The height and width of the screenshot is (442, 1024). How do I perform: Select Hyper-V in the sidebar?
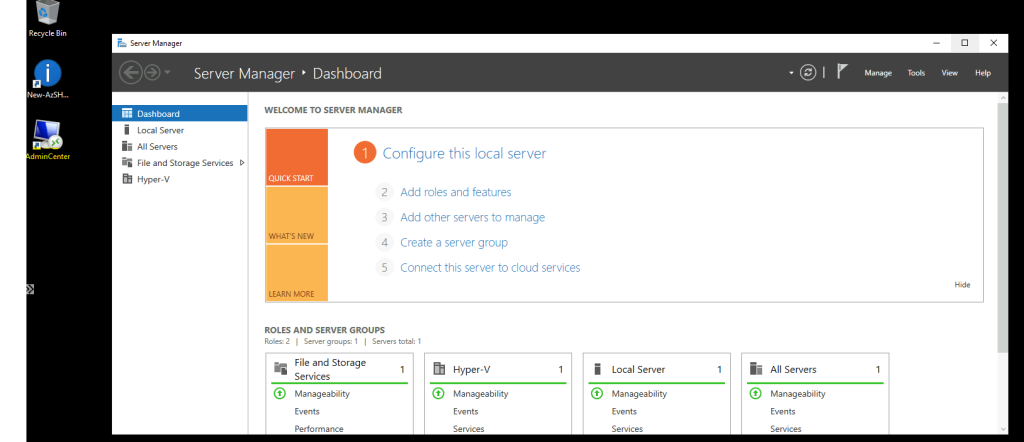pyautogui.click(x=180, y=179)
